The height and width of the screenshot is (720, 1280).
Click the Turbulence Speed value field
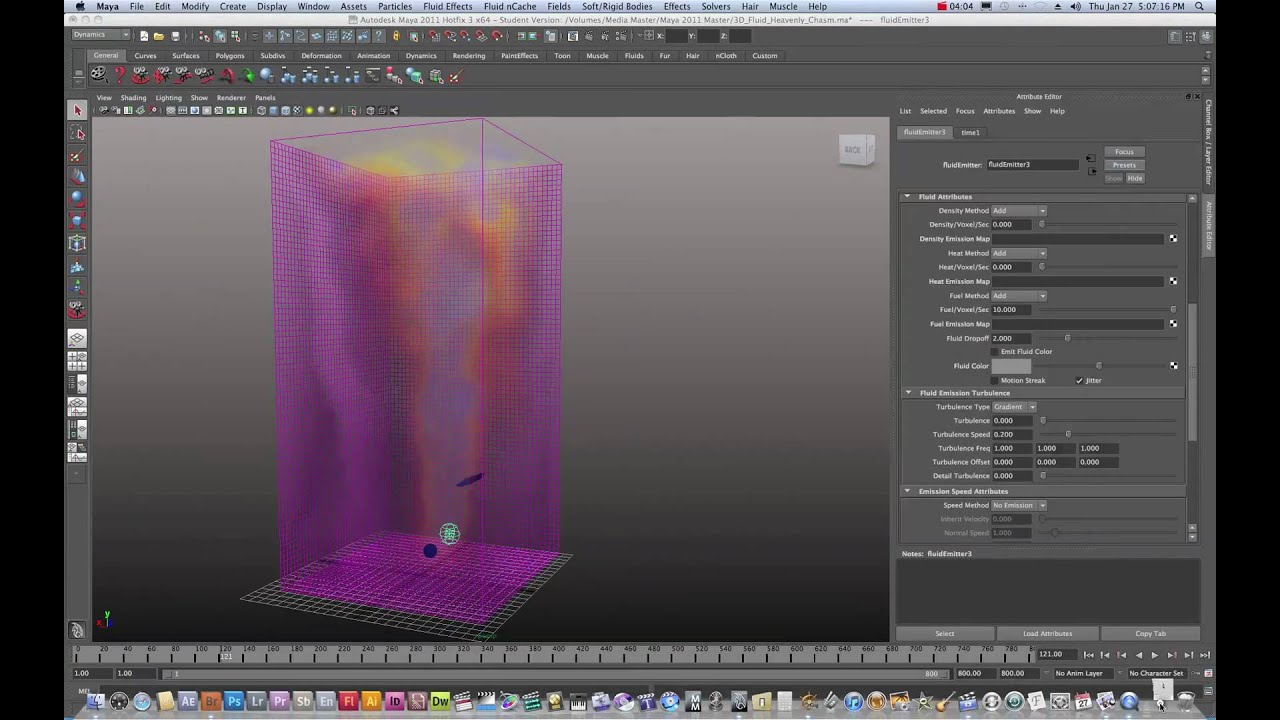coord(1011,434)
